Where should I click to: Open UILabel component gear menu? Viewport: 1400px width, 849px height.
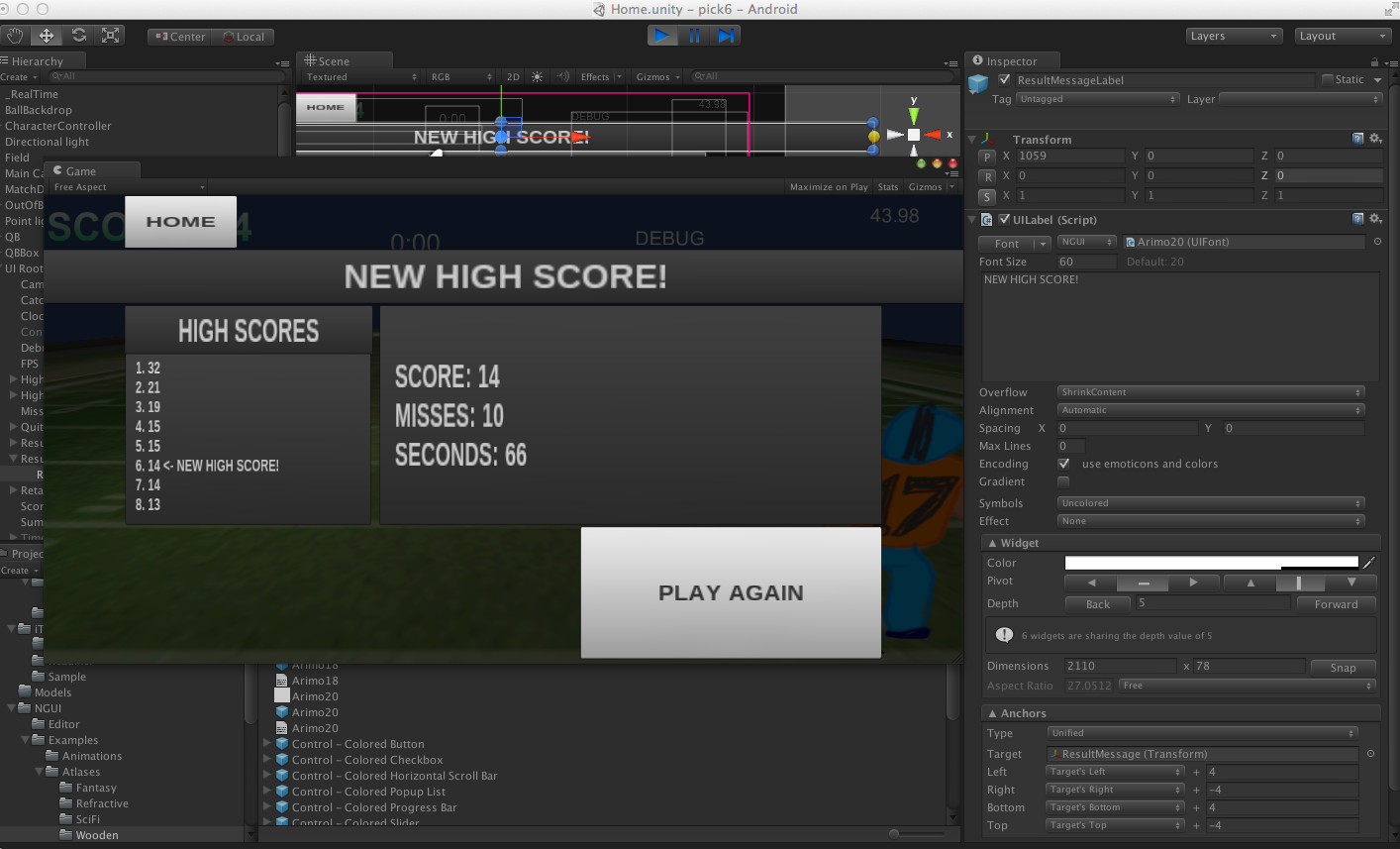pos(1375,219)
